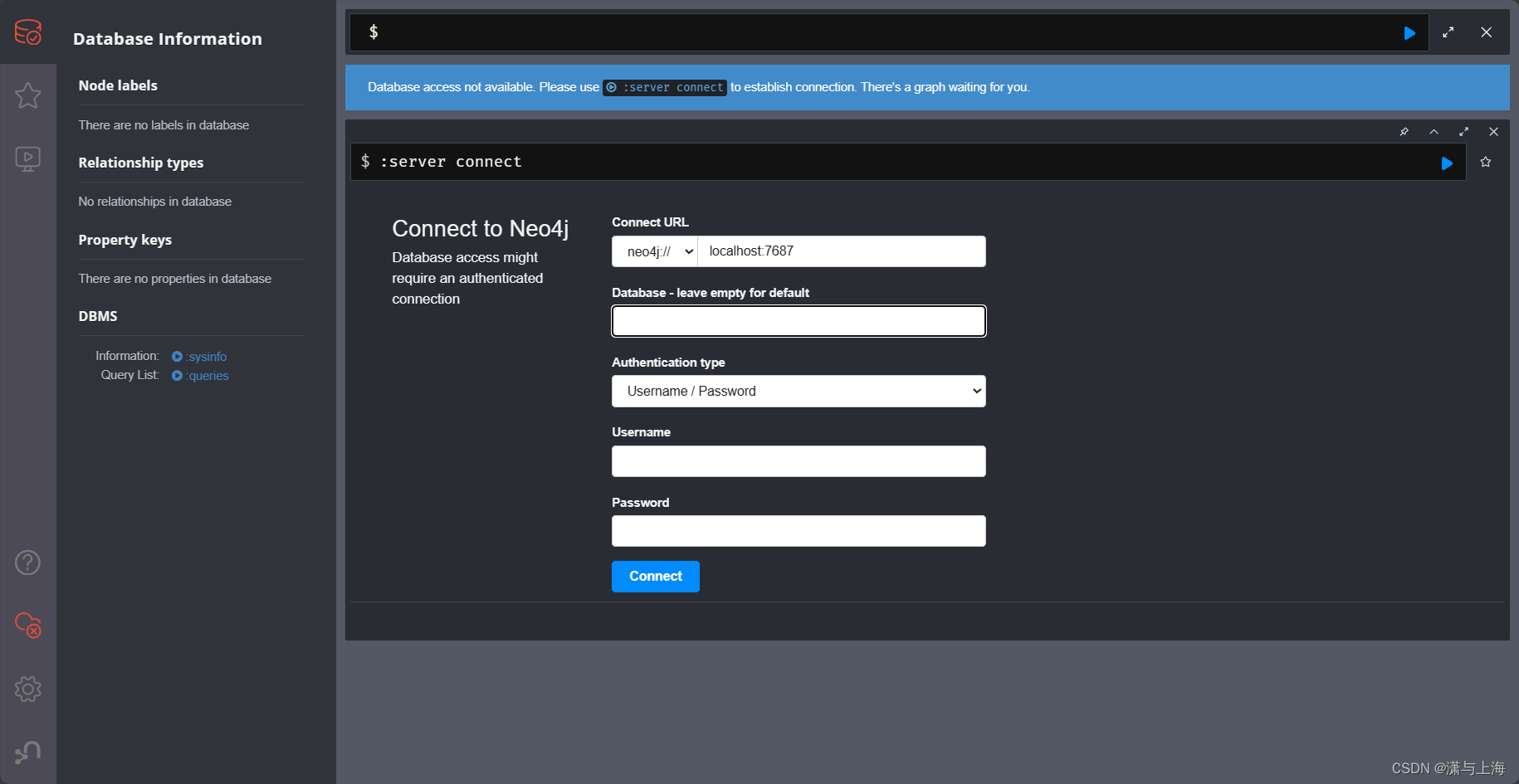Open the Guides play-screen sidebar icon
The image size is (1519, 784).
tap(28, 158)
